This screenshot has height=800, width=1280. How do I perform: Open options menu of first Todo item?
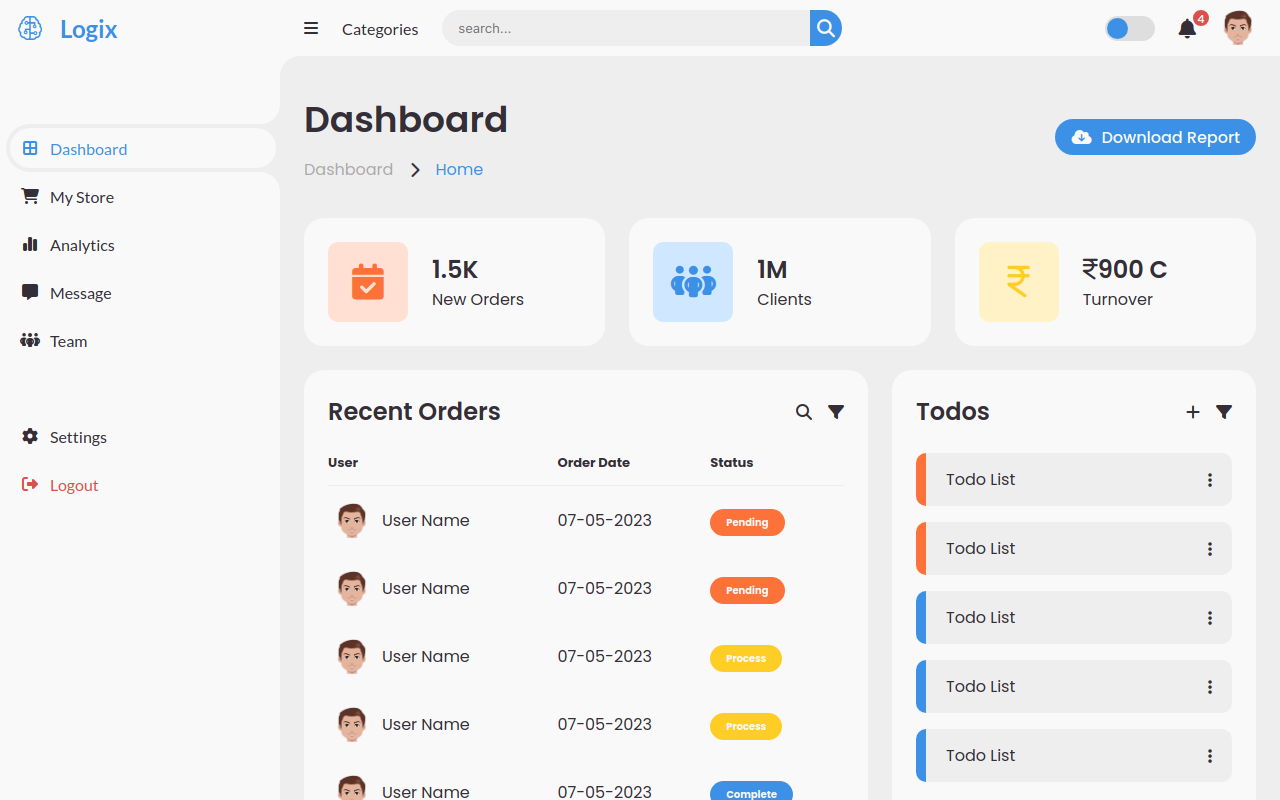click(x=1209, y=480)
